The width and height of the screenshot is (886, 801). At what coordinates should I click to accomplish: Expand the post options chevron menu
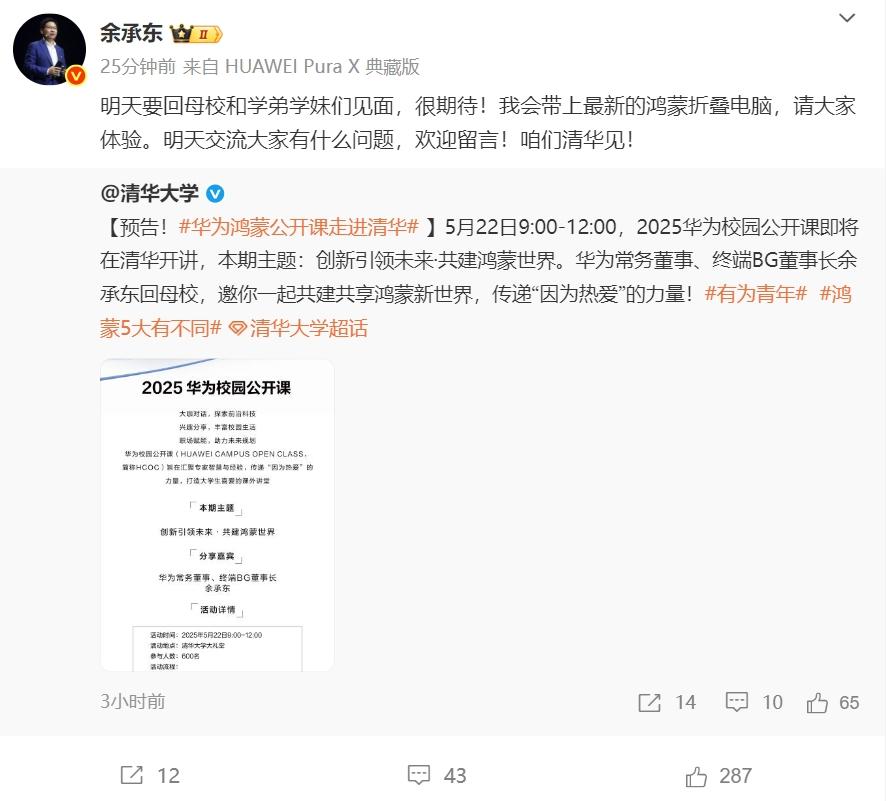(x=846, y=18)
